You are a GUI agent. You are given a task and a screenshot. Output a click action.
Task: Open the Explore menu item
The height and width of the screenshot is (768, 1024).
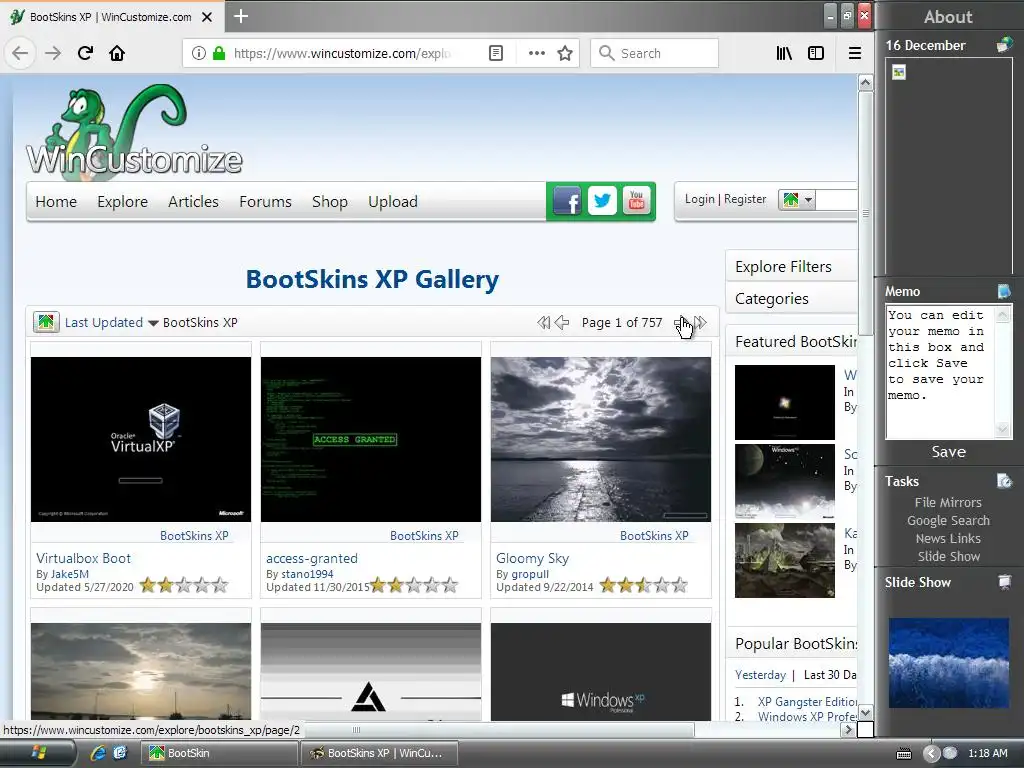click(122, 202)
